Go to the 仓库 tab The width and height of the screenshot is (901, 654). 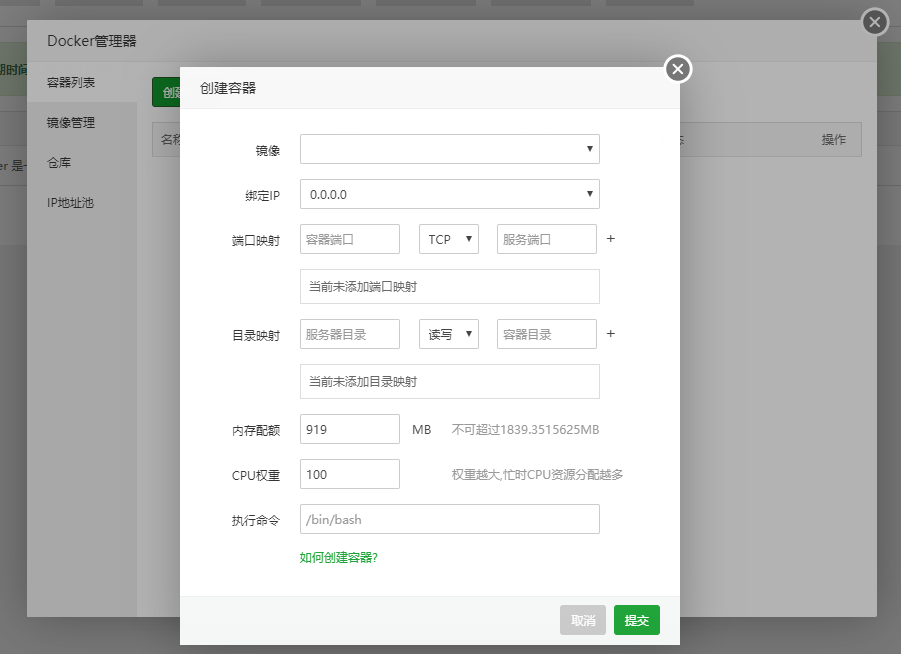pyautogui.click(x=60, y=162)
